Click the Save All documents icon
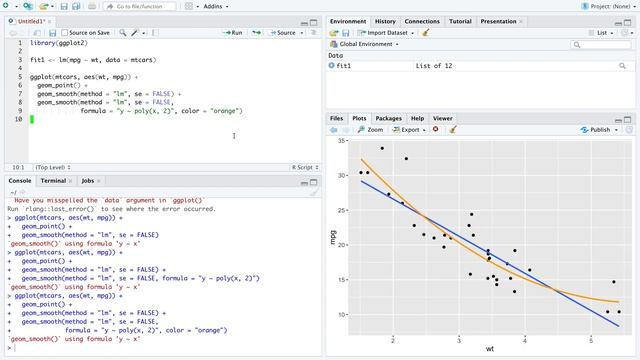640x360 pixels. pyautogui.click(x=76, y=7)
